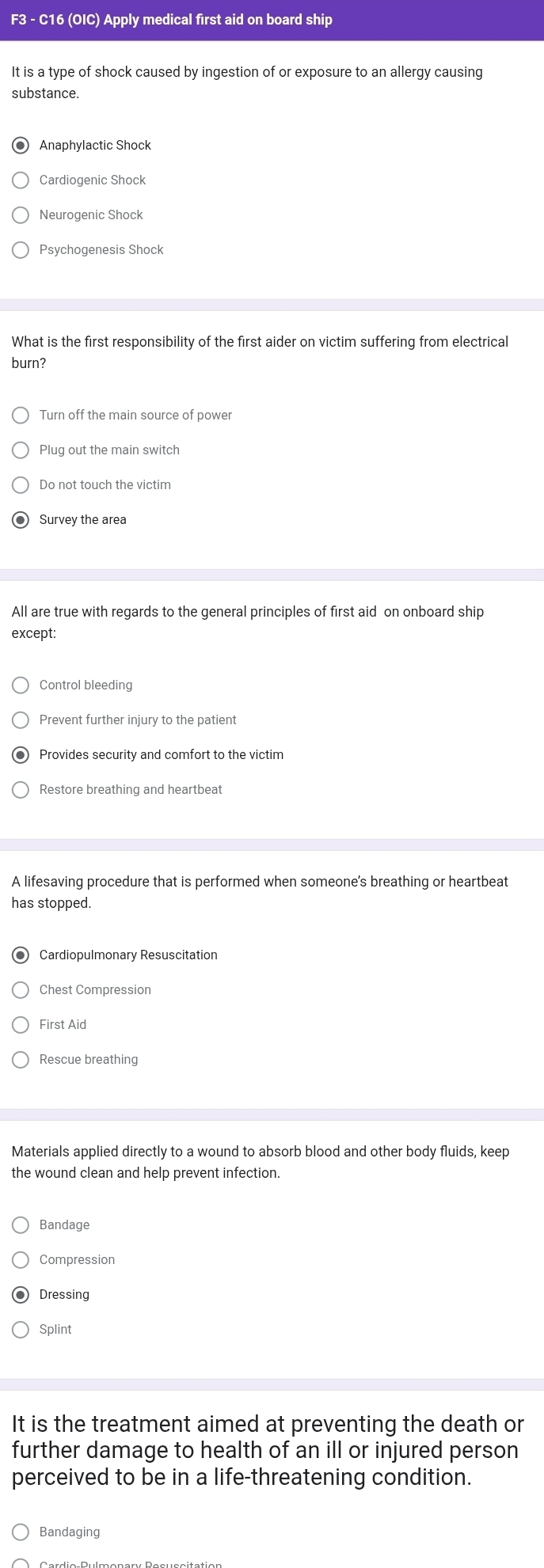Choose Plug out the main switch
This screenshot has width=544, height=1568.
(x=21, y=450)
